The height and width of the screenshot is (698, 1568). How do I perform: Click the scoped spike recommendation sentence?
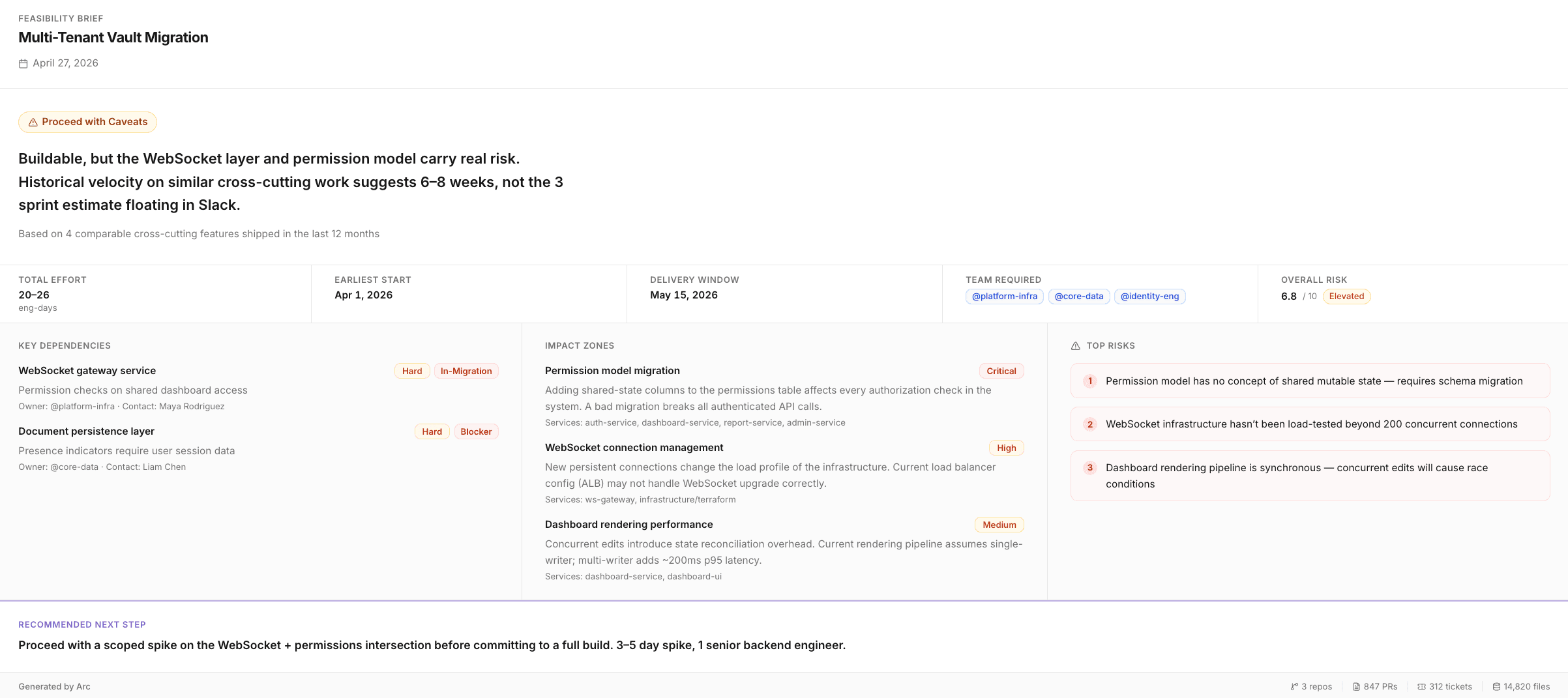point(432,646)
